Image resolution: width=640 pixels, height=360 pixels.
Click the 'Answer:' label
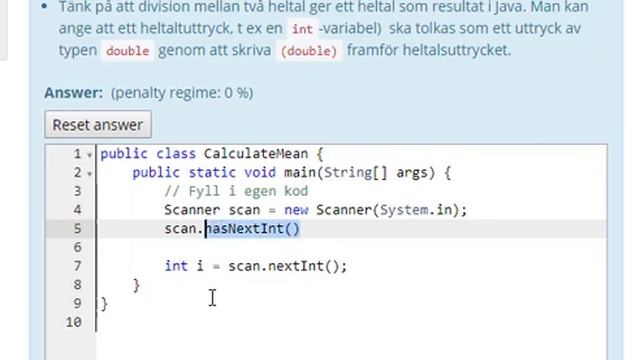coord(73,93)
